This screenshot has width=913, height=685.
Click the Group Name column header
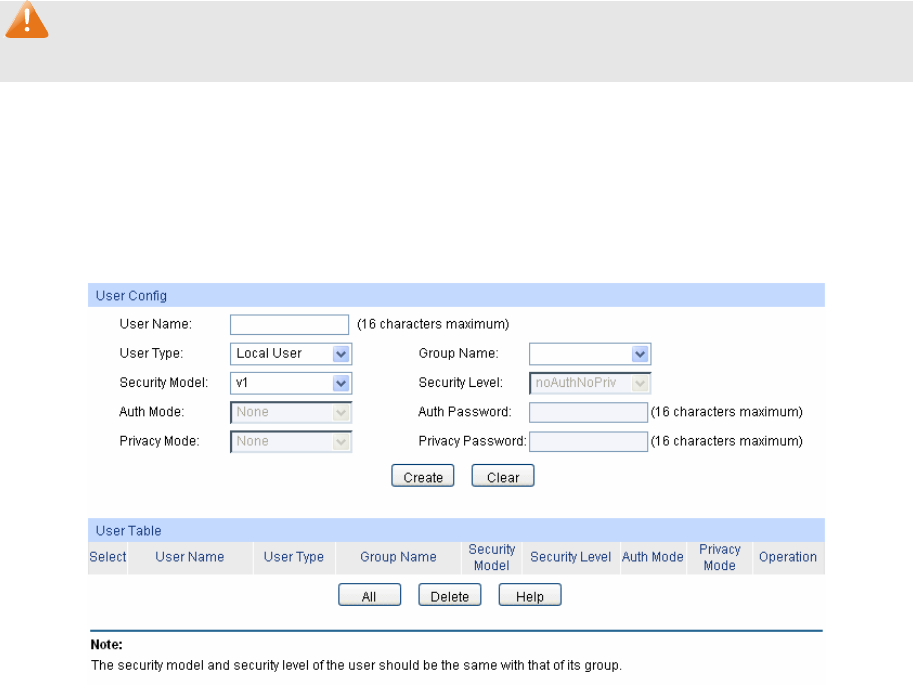click(398, 557)
